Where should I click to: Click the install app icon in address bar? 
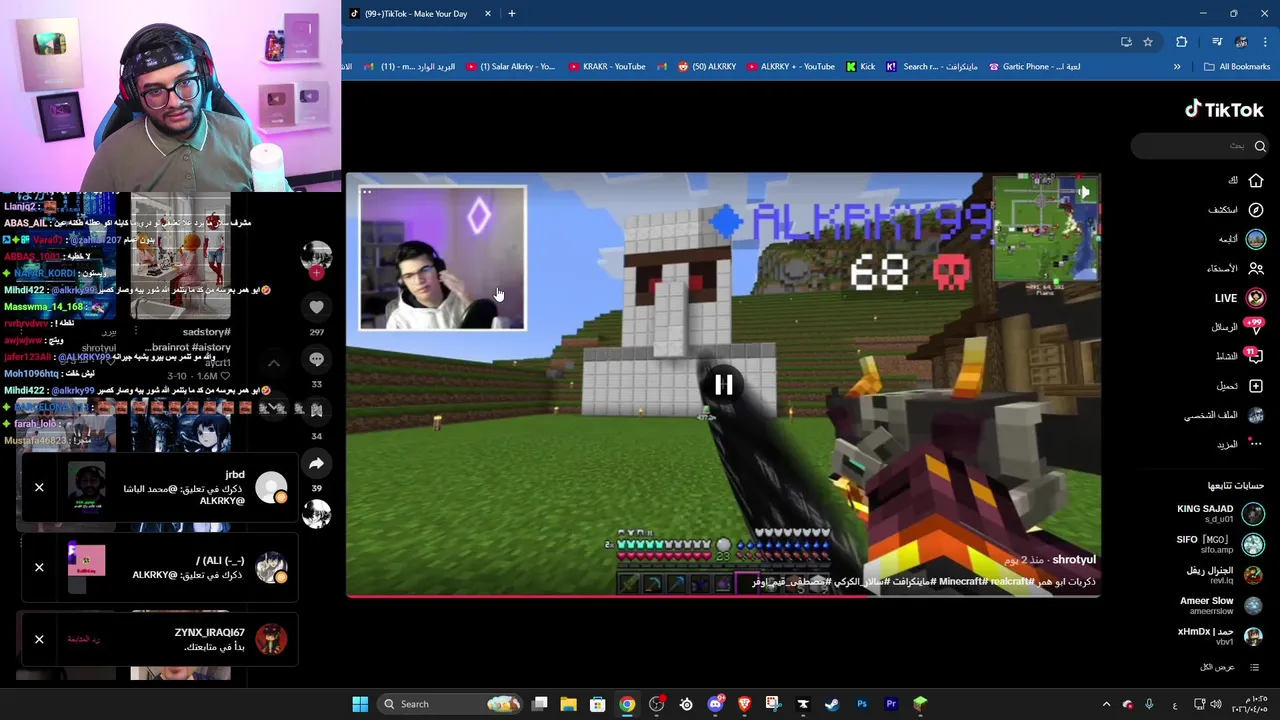(x=1126, y=42)
